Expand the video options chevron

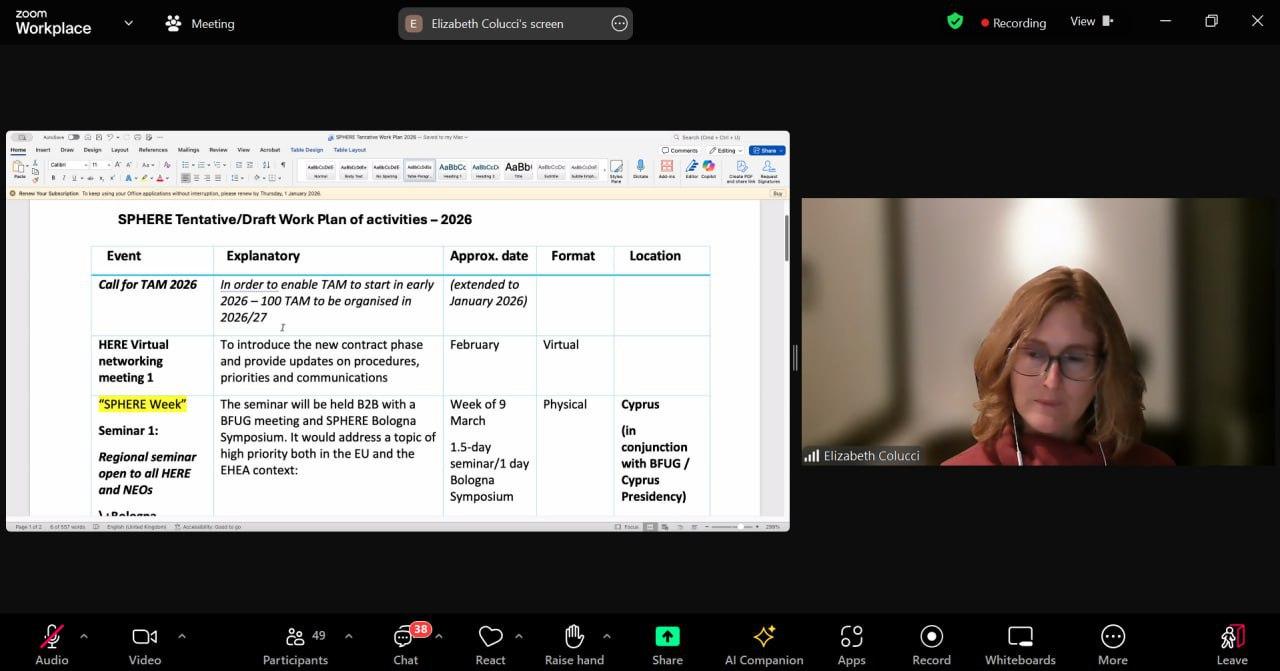181,636
